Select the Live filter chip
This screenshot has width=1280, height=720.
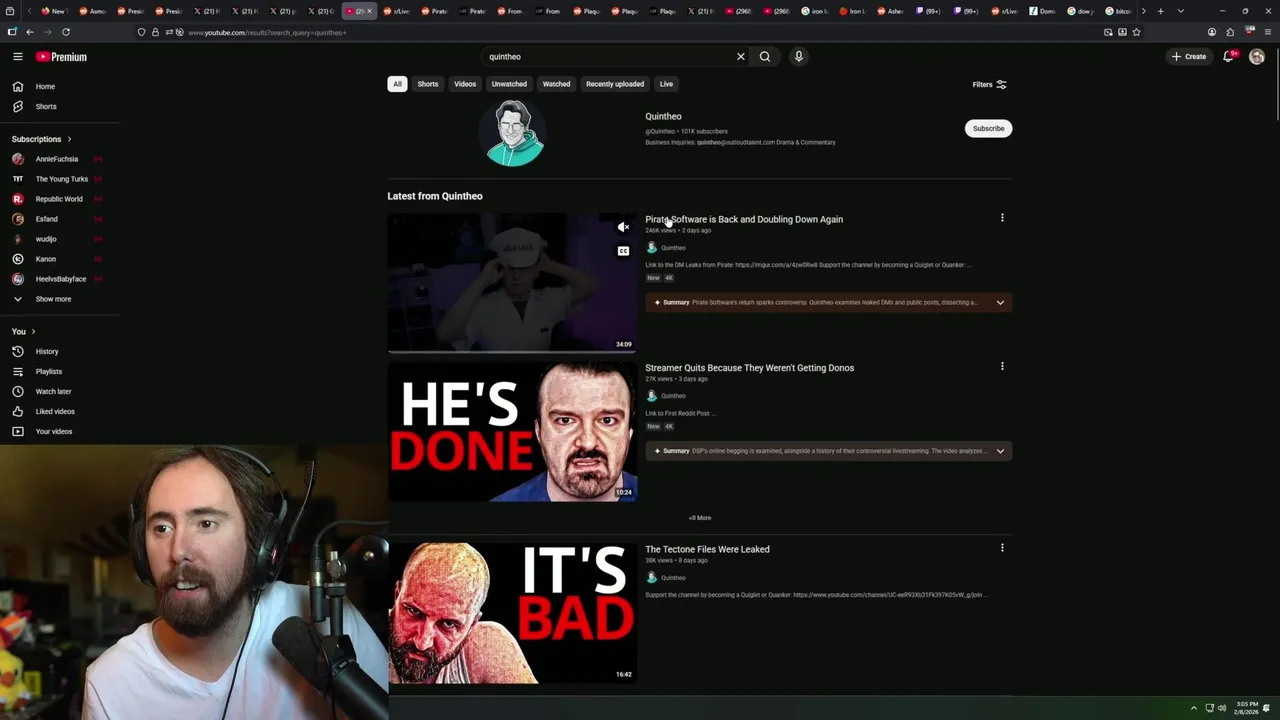666,84
